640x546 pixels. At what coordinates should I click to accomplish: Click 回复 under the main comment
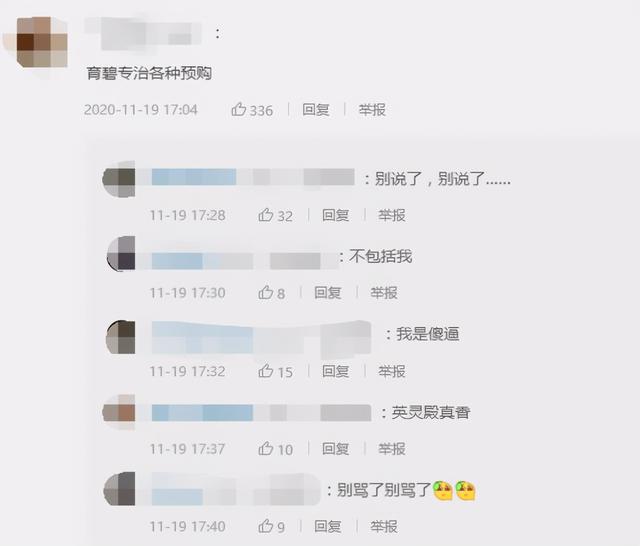316,109
